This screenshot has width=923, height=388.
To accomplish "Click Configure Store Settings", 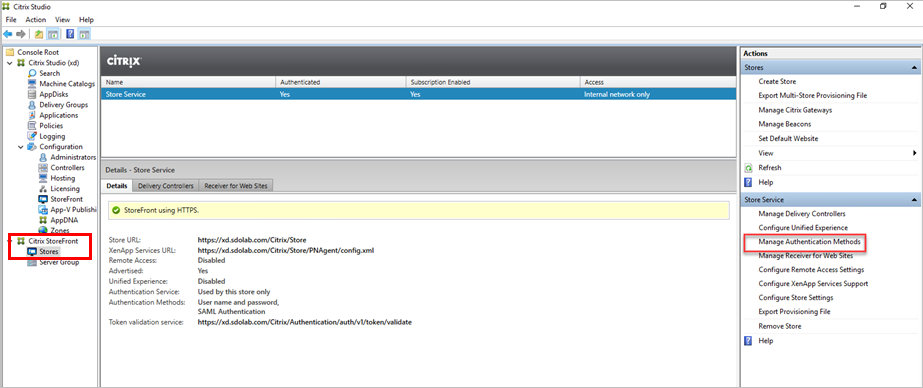I will coord(796,298).
